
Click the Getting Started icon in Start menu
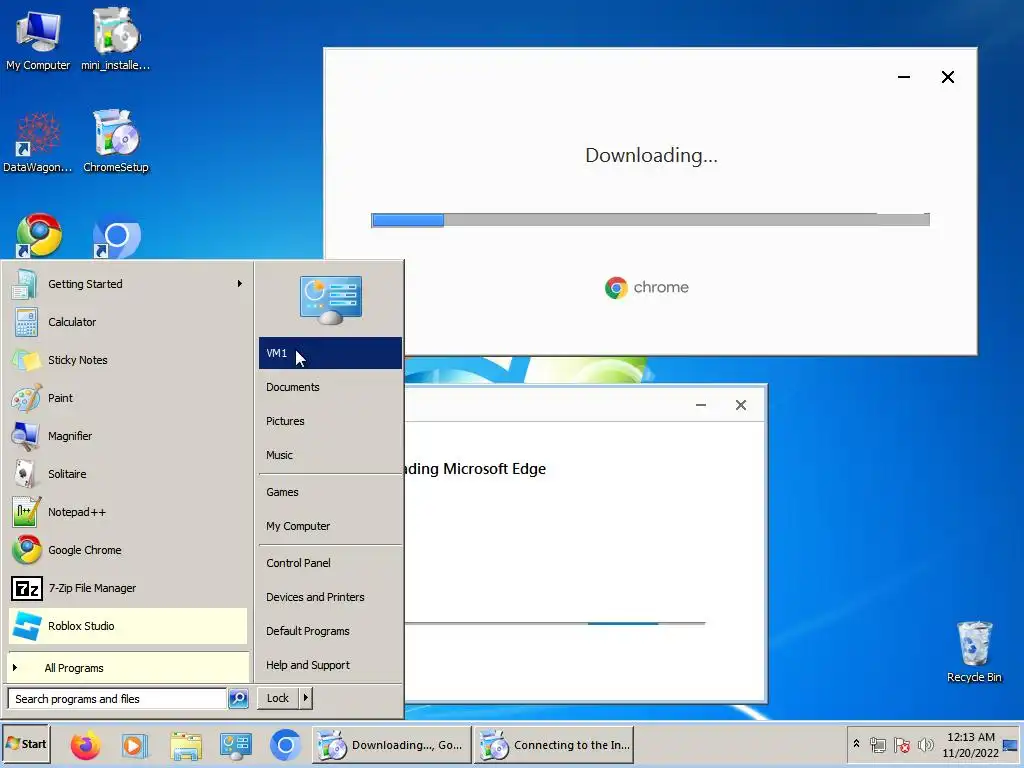(x=25, y=284)
